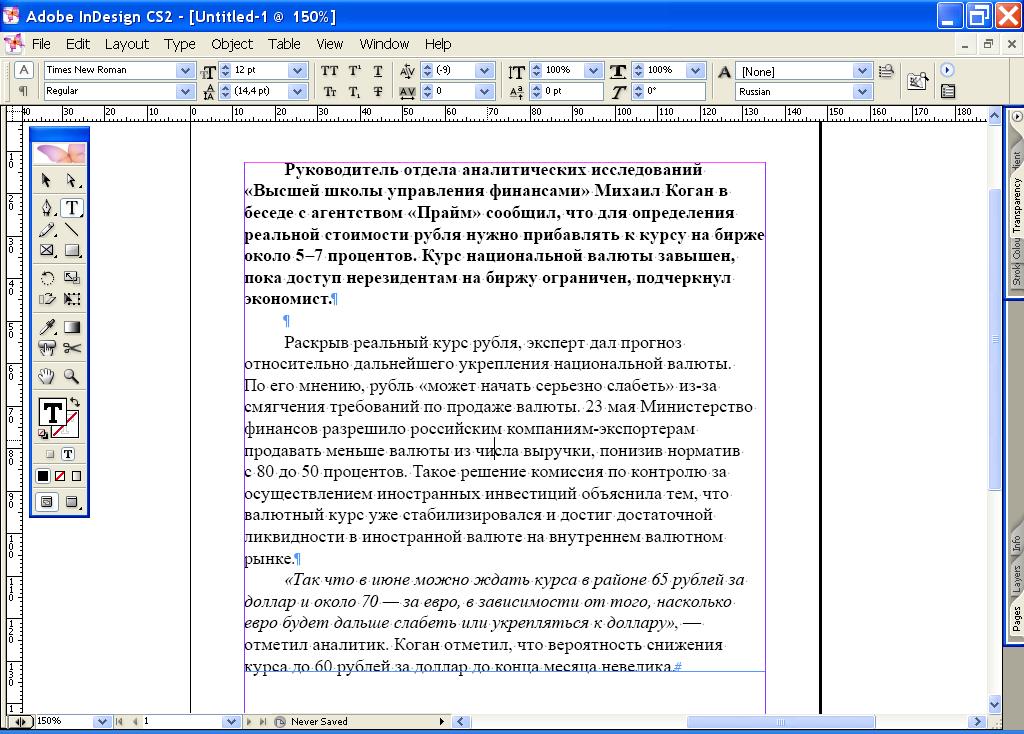Apply Color black swatch
This screenshot has width=1024, height=734.
[43, 476]
